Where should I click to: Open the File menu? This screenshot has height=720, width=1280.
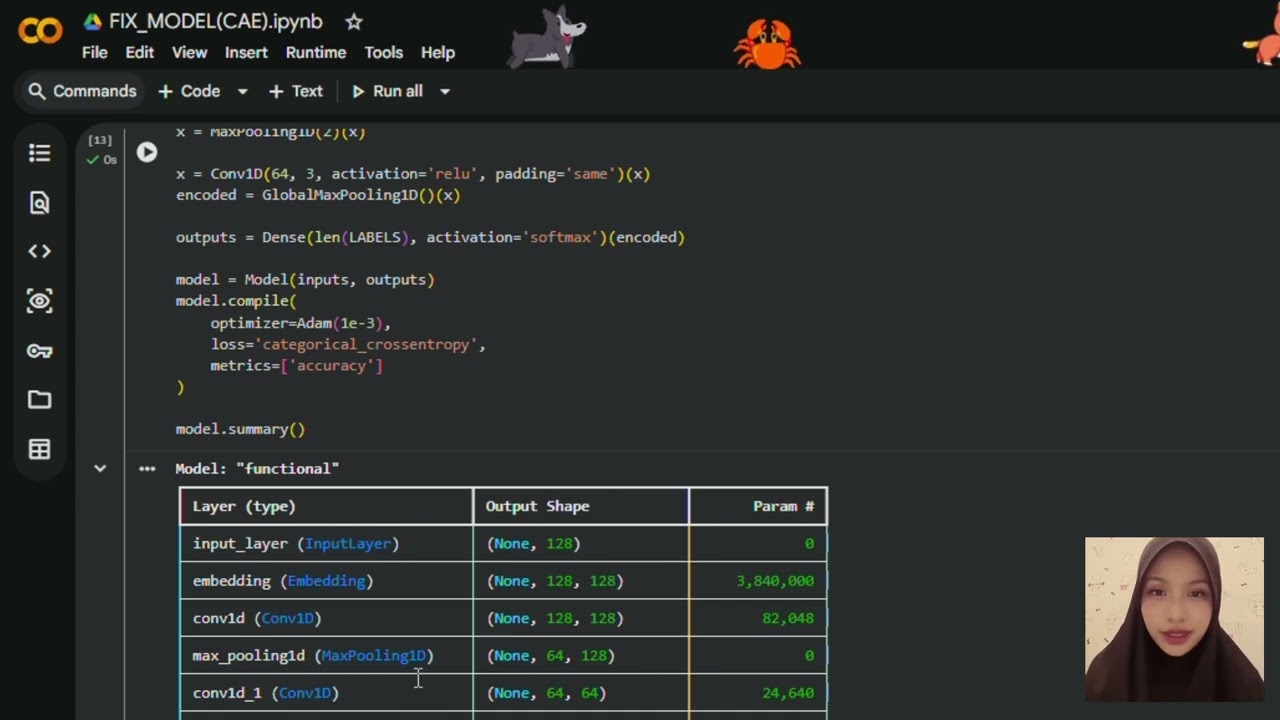coord(95,52)
